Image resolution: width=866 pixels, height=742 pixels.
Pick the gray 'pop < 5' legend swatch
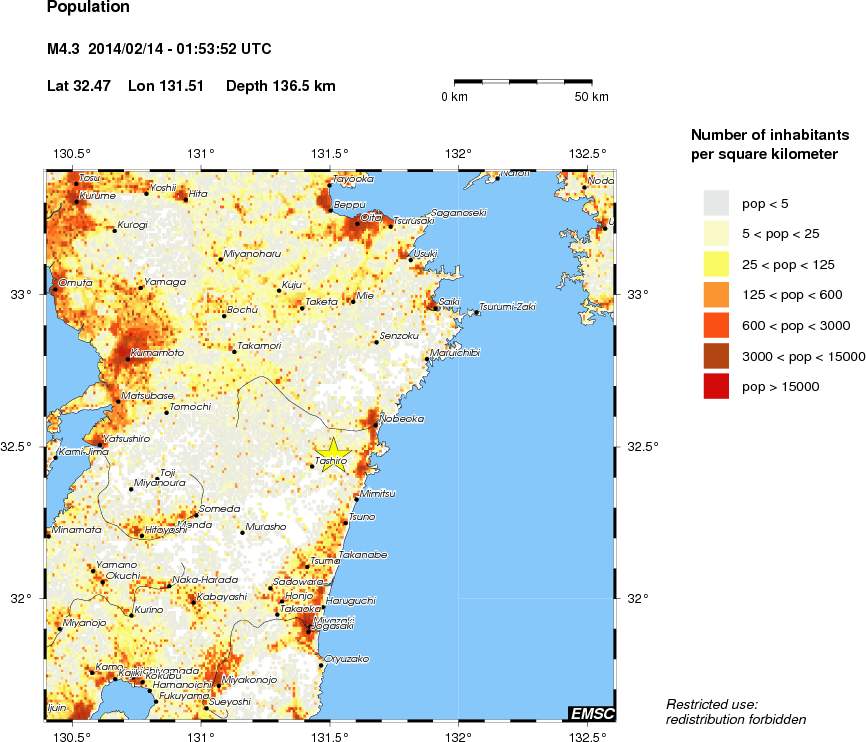pos(716,203)
